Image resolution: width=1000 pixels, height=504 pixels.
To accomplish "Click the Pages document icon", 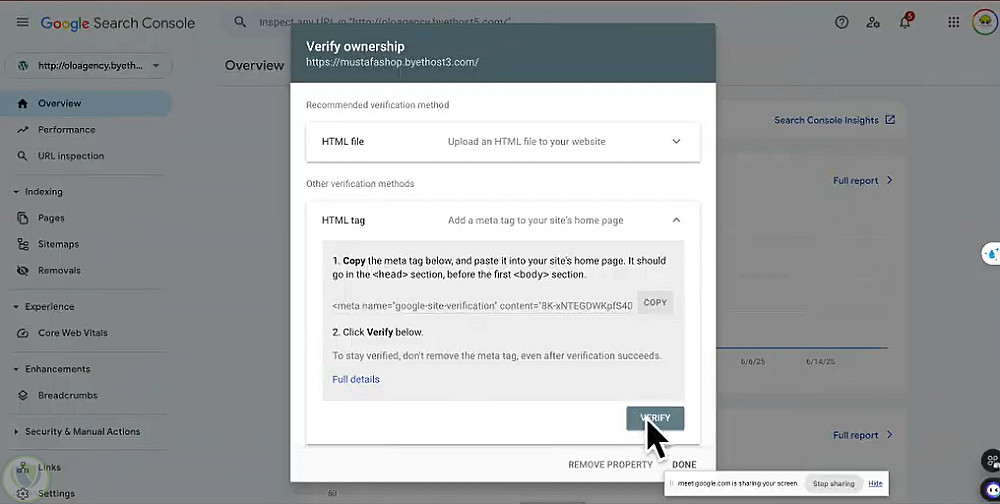I will click(23, 218).
